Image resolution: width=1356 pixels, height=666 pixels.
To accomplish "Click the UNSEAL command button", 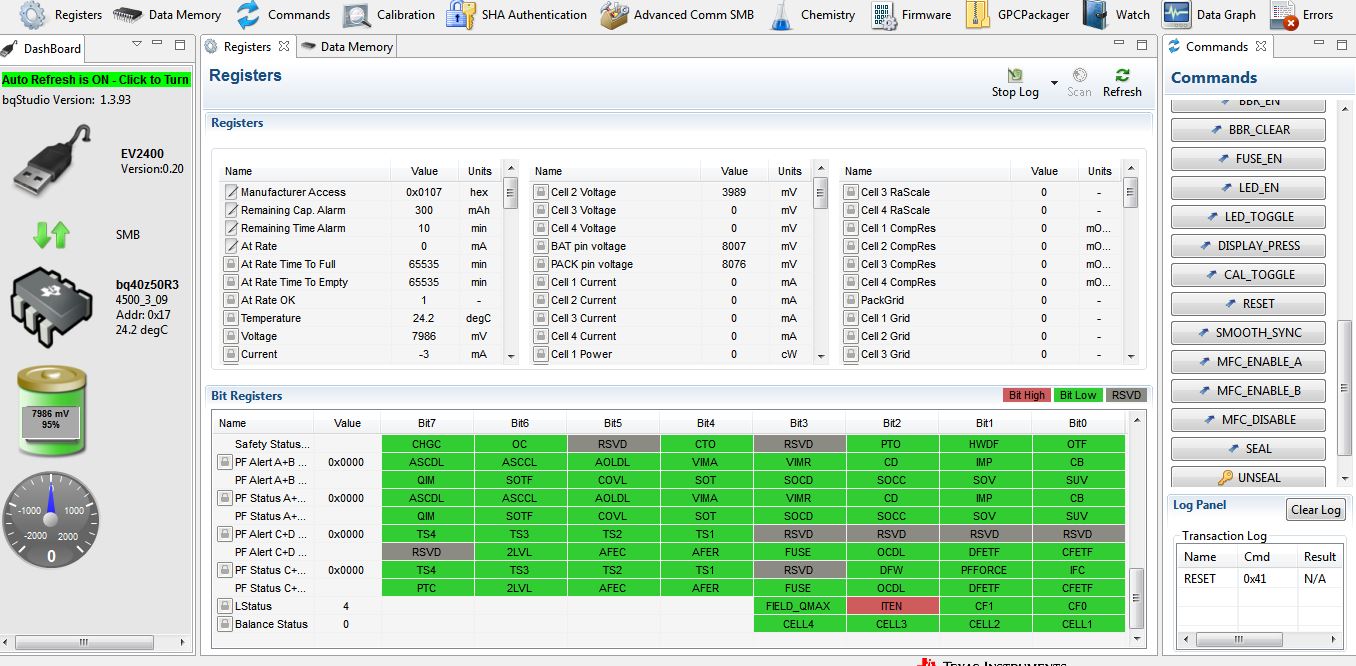I will tap(1249, 478).
